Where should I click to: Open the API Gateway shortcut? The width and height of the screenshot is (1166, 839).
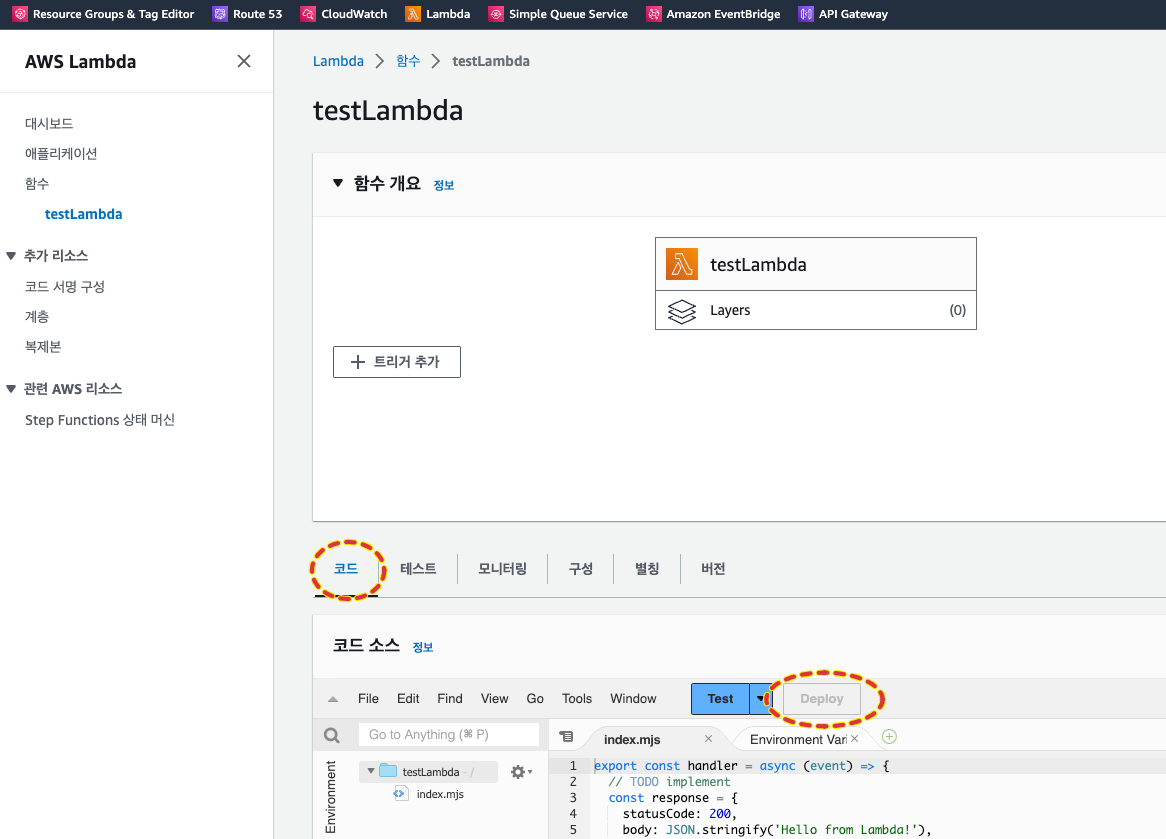click(843, 14)
